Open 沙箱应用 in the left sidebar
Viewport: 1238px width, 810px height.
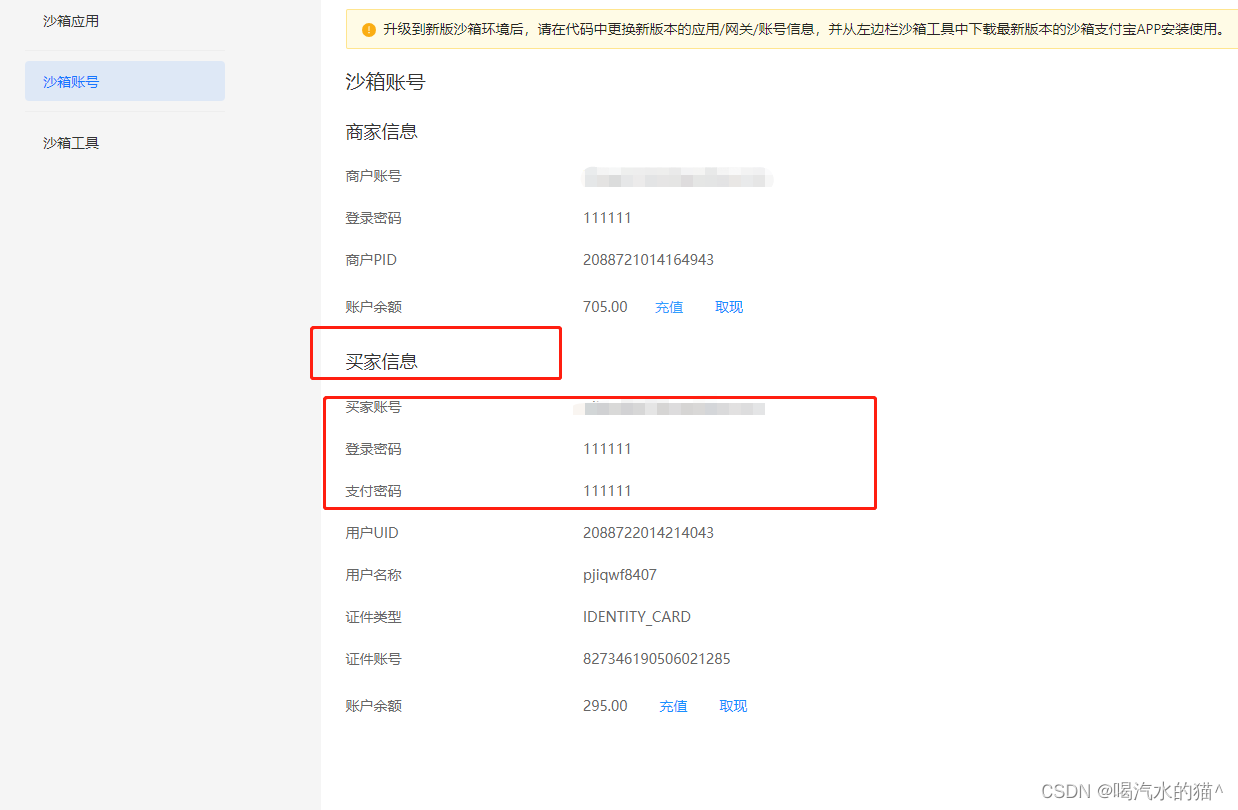point(70,20)
